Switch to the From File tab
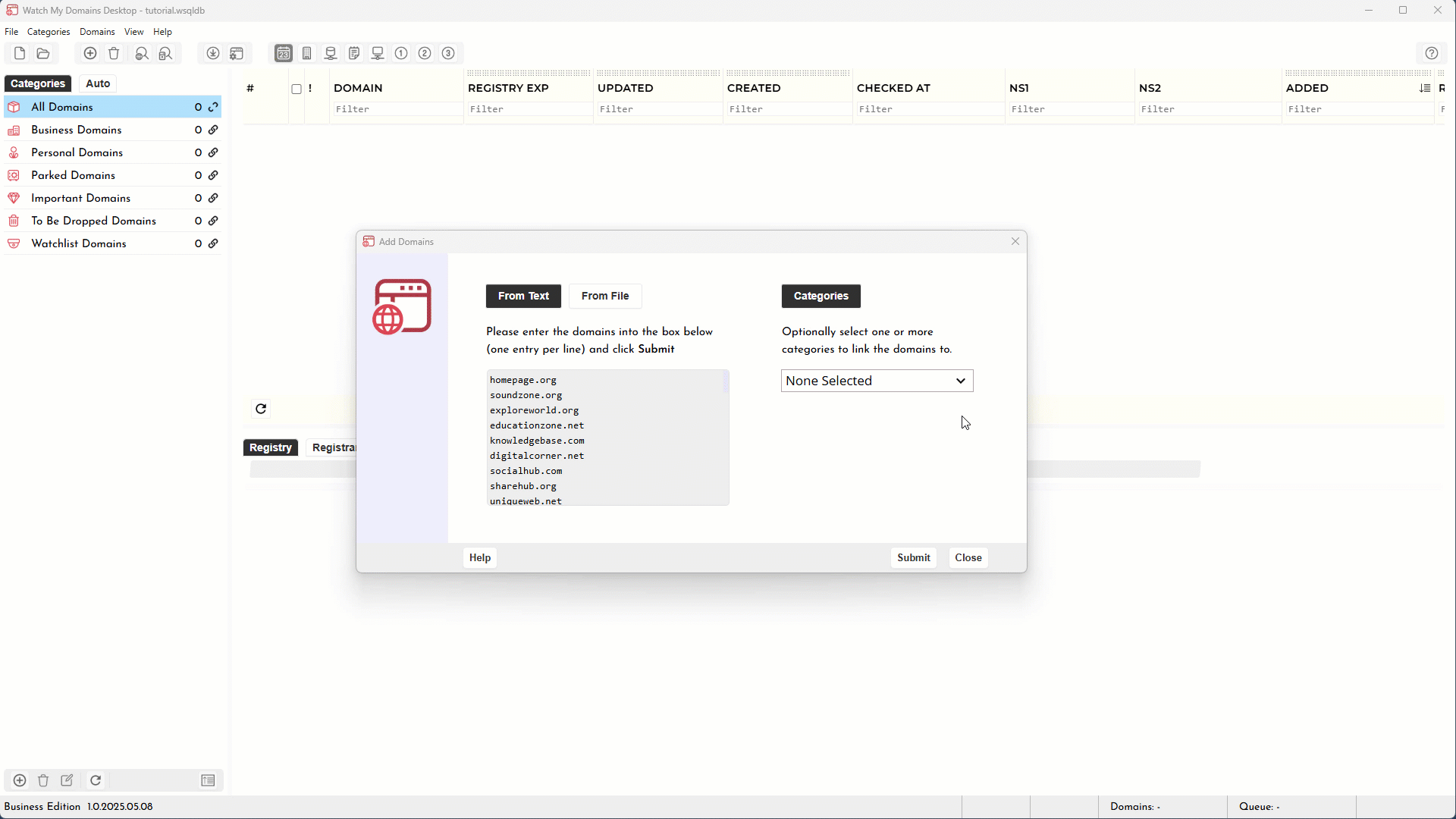 [x=604, y=296]
